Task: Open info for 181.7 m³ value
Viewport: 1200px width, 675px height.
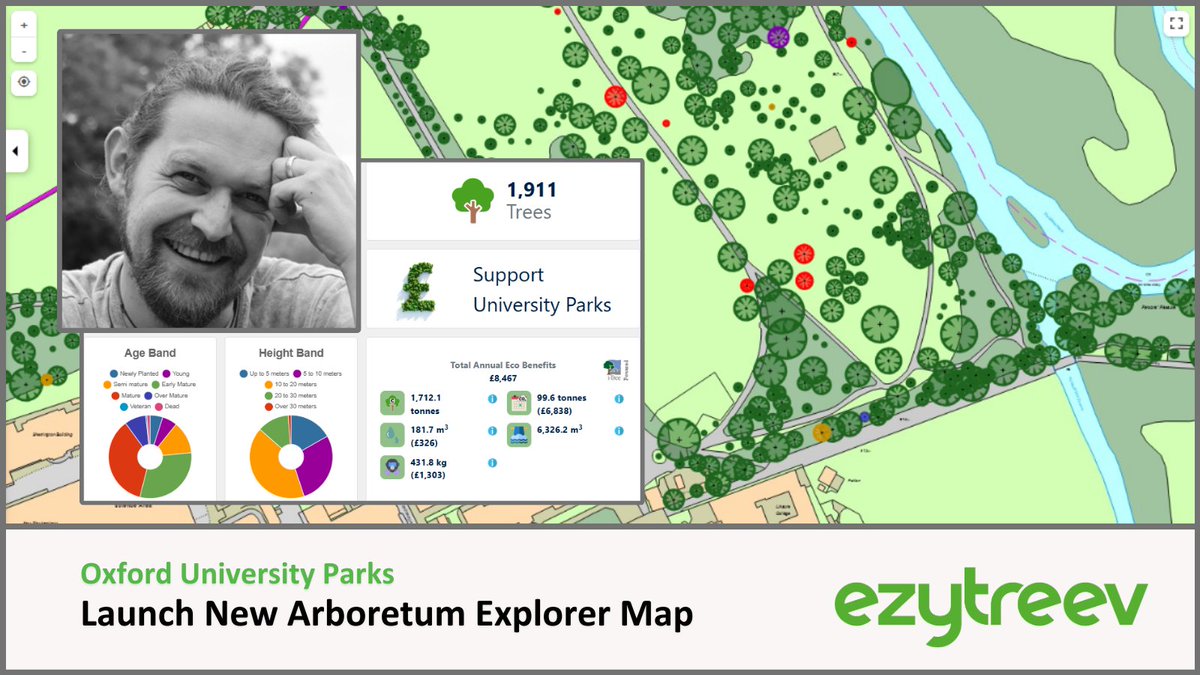Action: click(492, 431)
